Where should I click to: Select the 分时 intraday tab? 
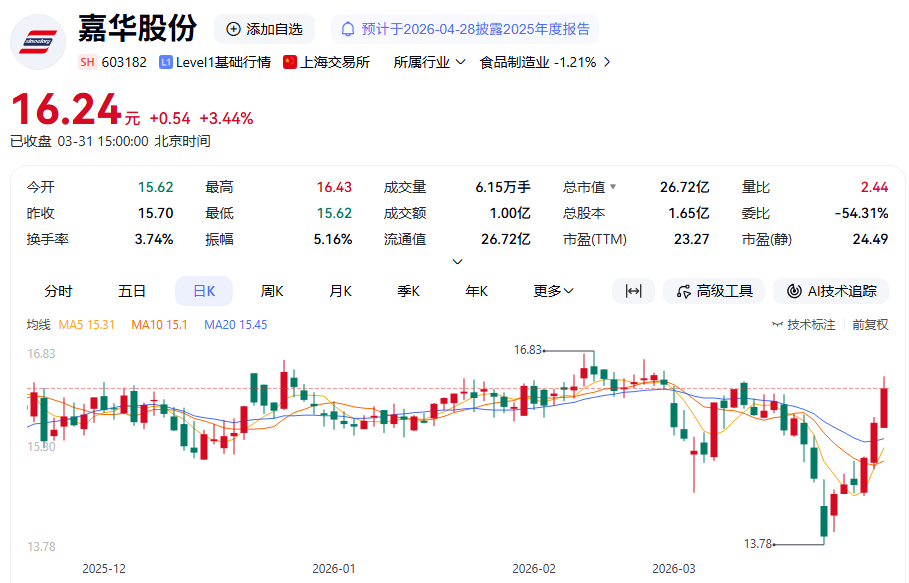click(58, 291)
